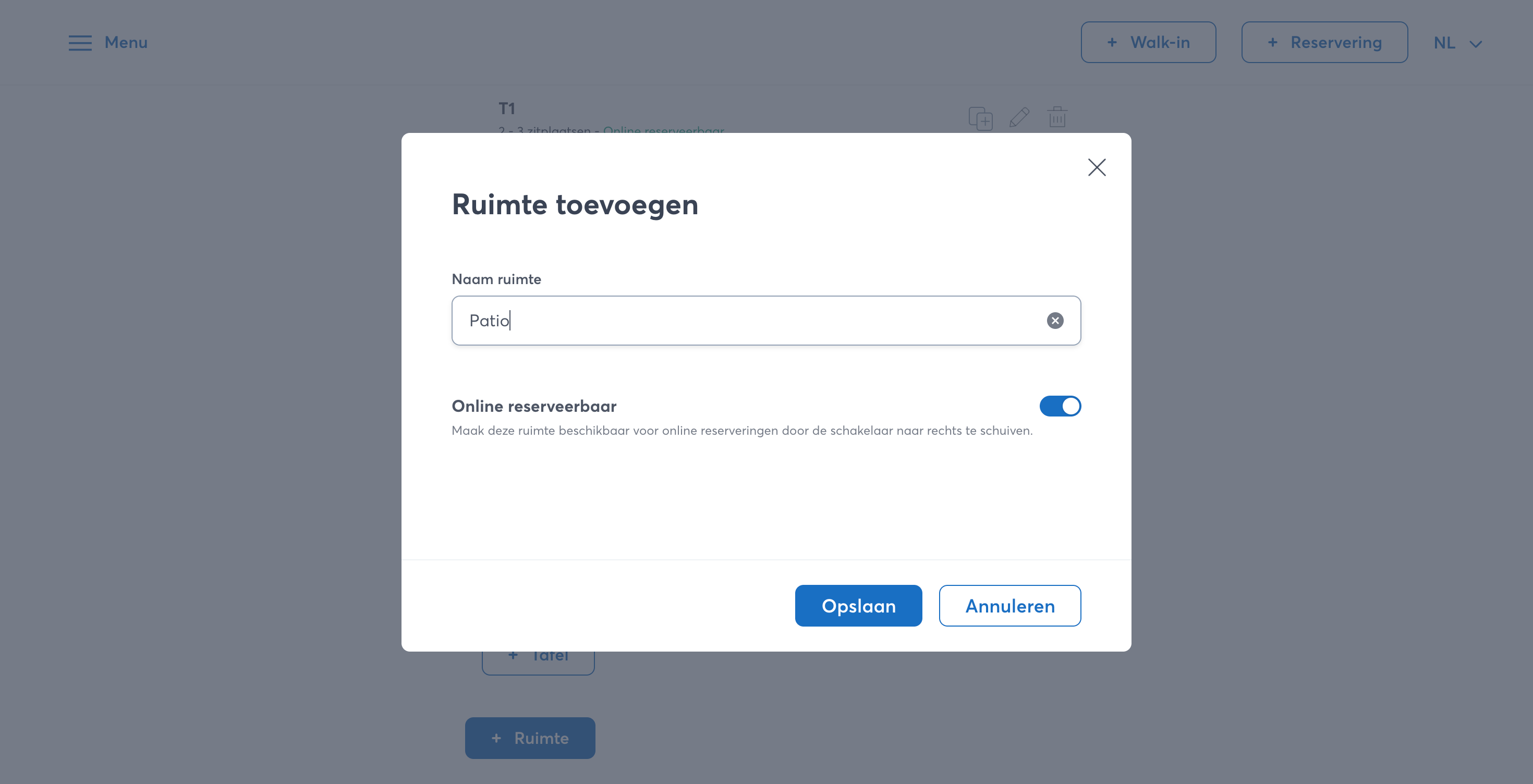Add a new Reservering
The image size is (1533, 784).
click(x=1324, y=42)
